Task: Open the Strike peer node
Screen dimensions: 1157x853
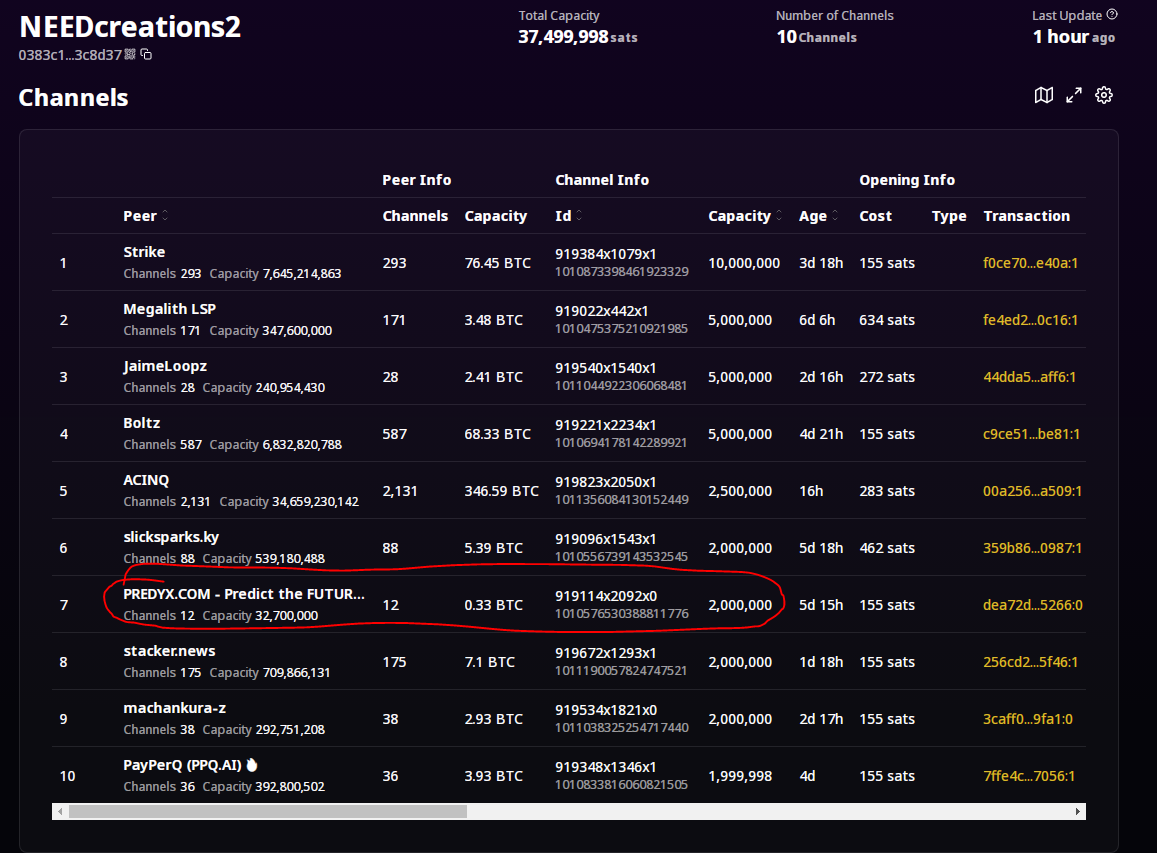Action: 144,252
